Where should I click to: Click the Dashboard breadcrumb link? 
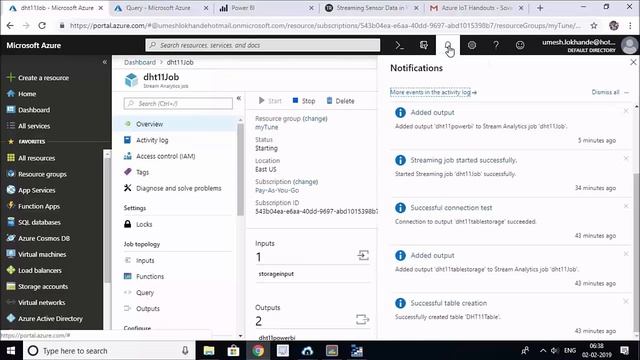[140, 62]
